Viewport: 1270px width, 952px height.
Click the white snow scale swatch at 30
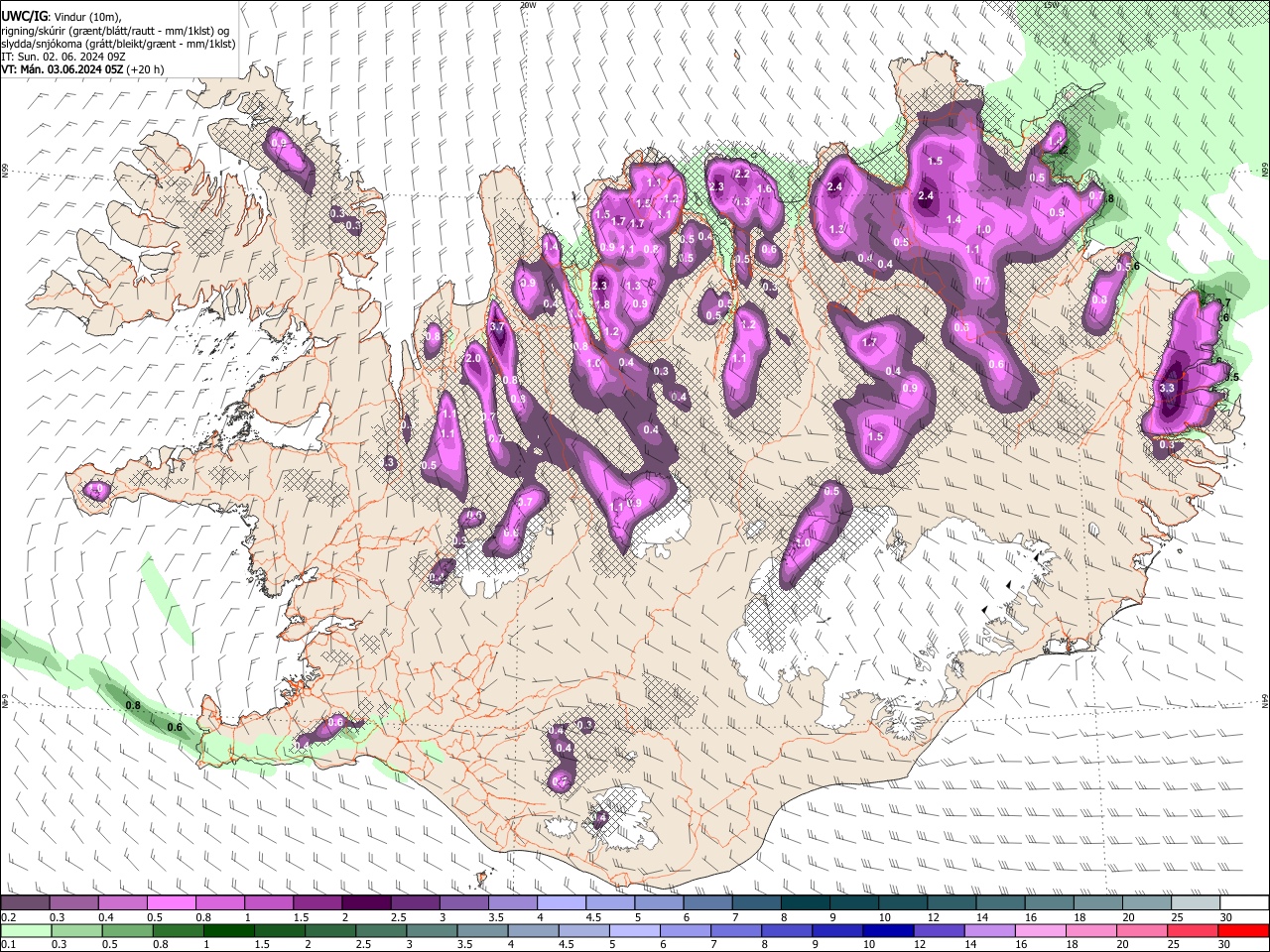point(1243,903)
